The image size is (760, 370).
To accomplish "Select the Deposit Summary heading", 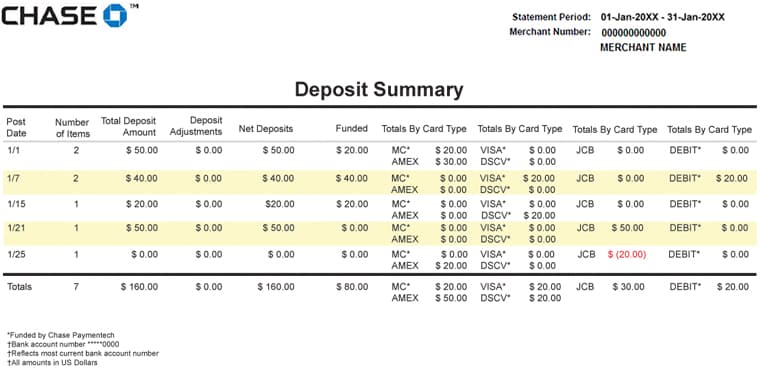I will pyautogui.click(x=379, y=90).
